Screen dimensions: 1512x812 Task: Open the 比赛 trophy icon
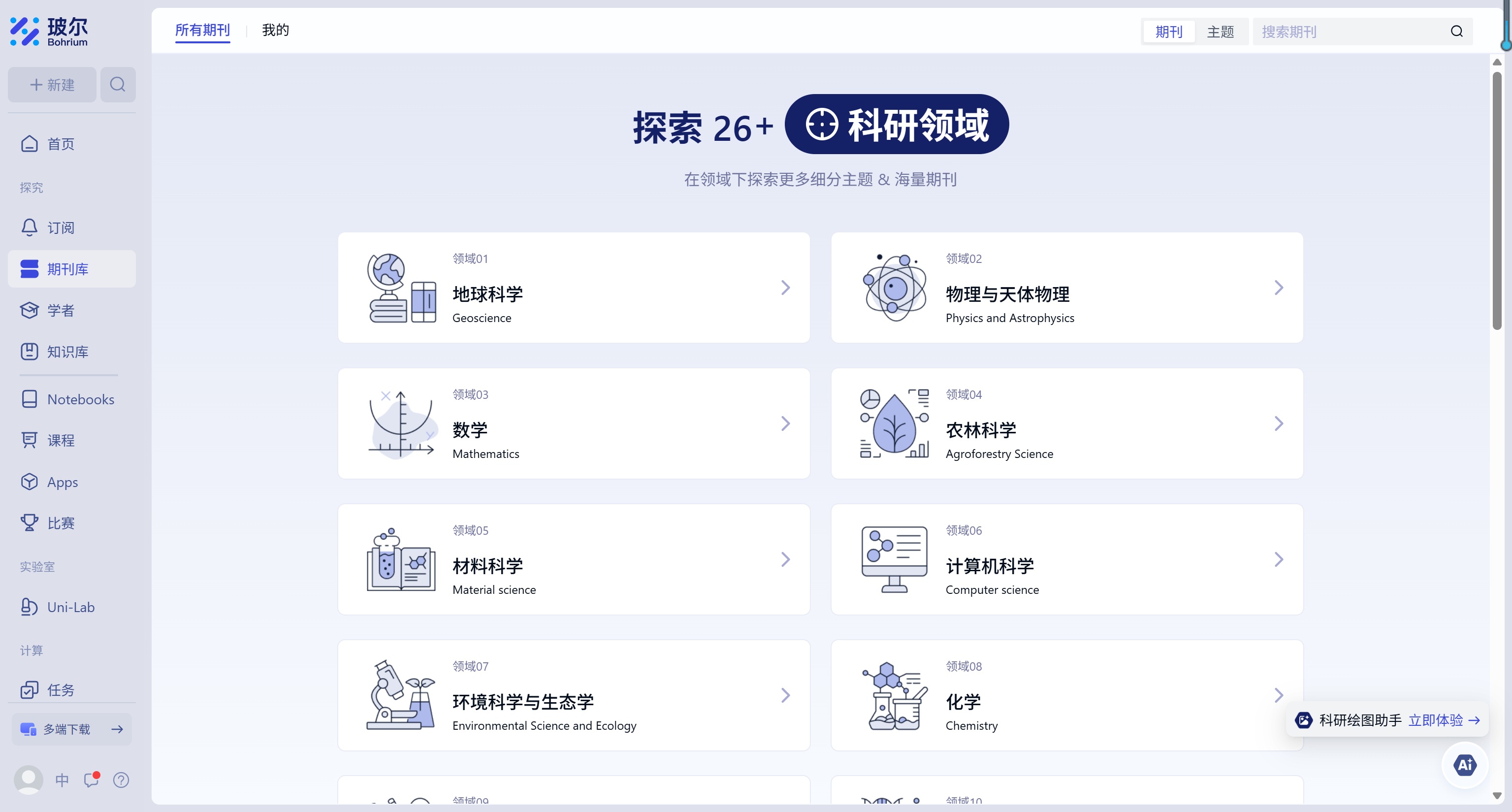[x=30, y=523]
